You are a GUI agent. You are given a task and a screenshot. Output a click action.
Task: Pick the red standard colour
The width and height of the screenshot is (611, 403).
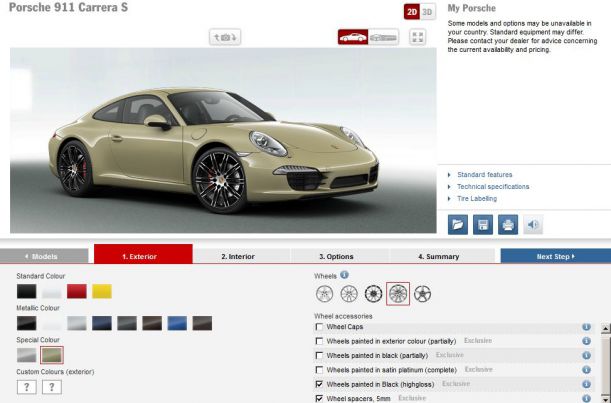[x=77, y=291]
